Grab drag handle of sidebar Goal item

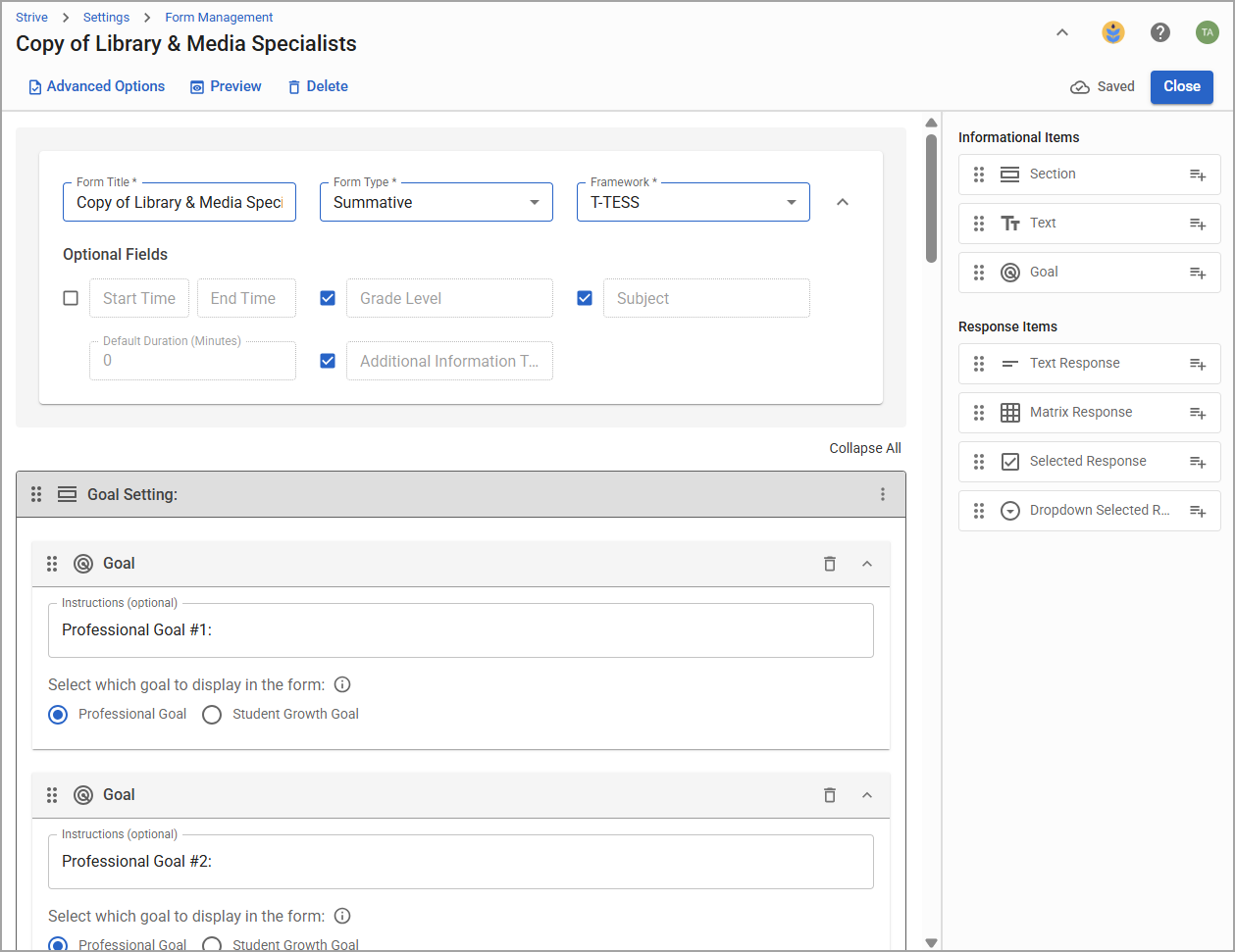tap(979, 273)
